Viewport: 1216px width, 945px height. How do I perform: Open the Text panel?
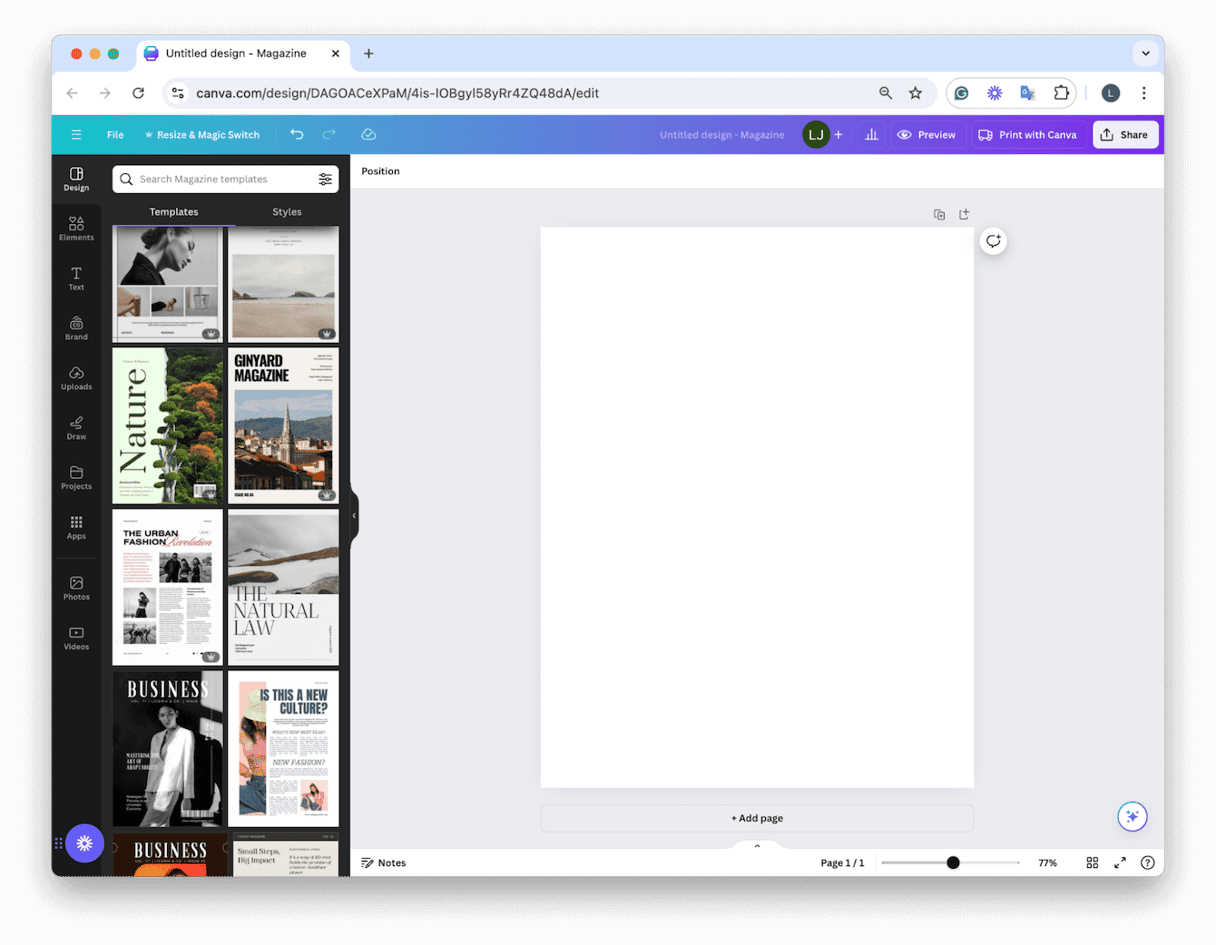coord(76,278)
